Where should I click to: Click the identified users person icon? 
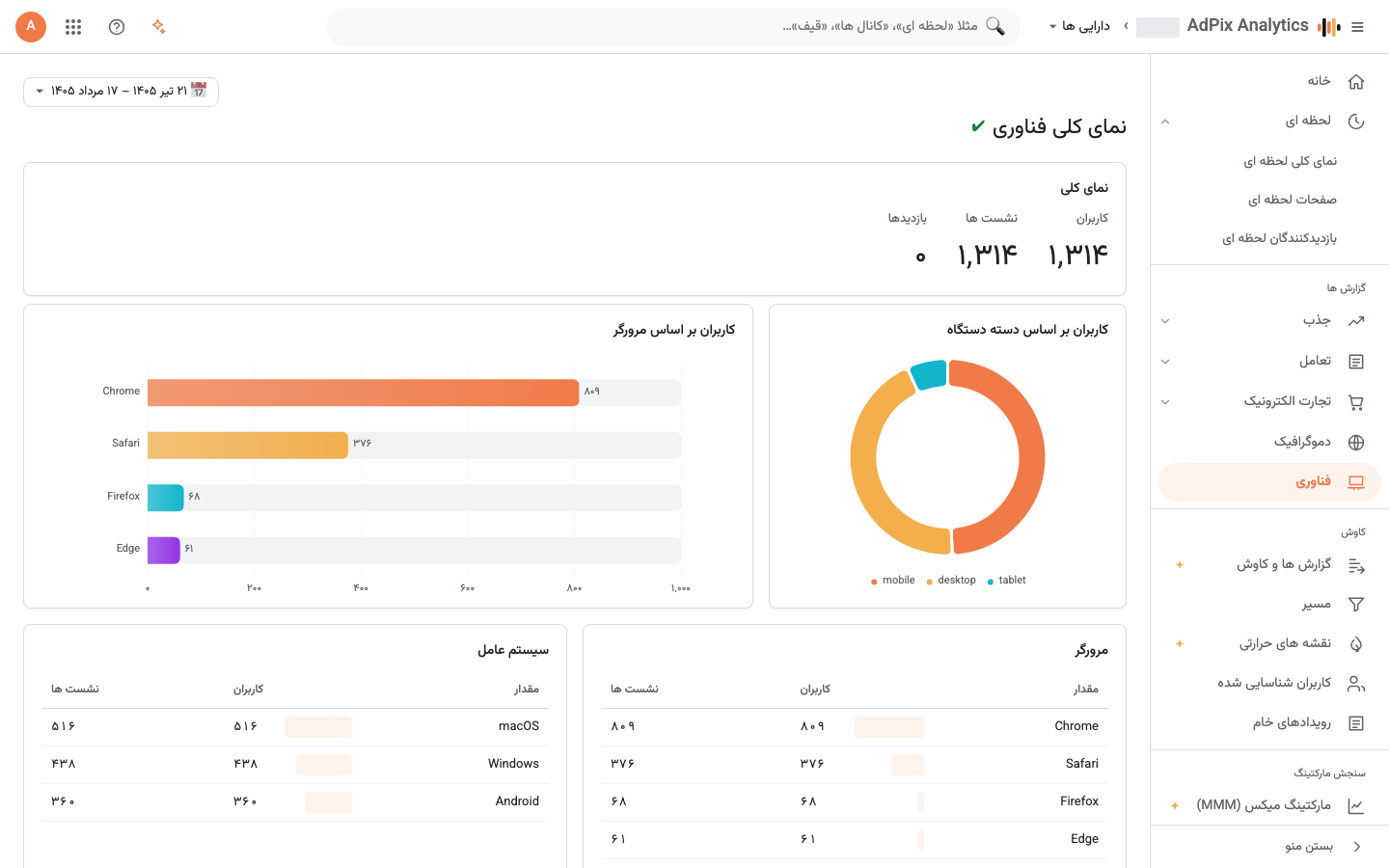[1356, 684]
